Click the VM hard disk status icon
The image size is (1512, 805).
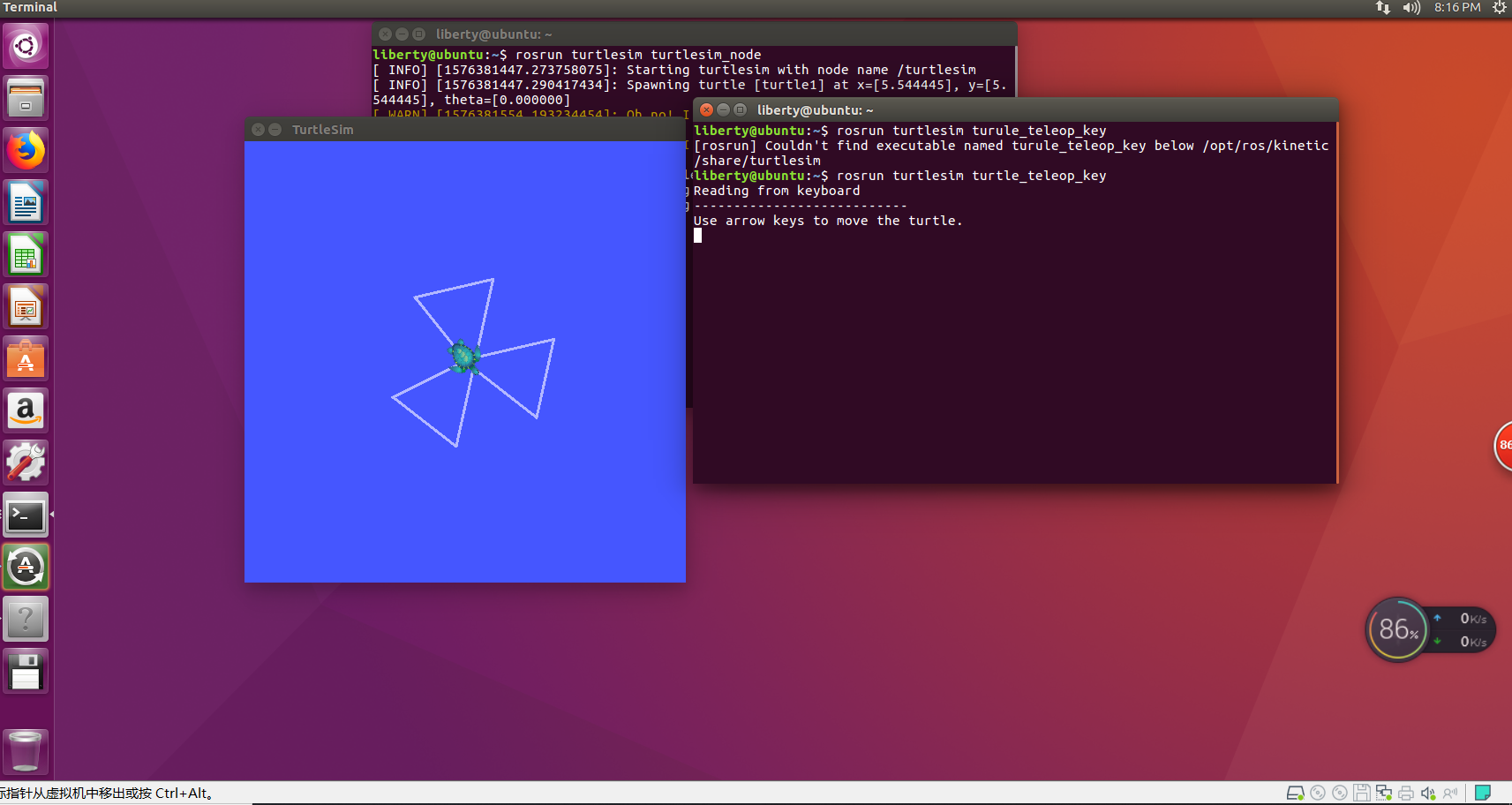(1295, 793)
